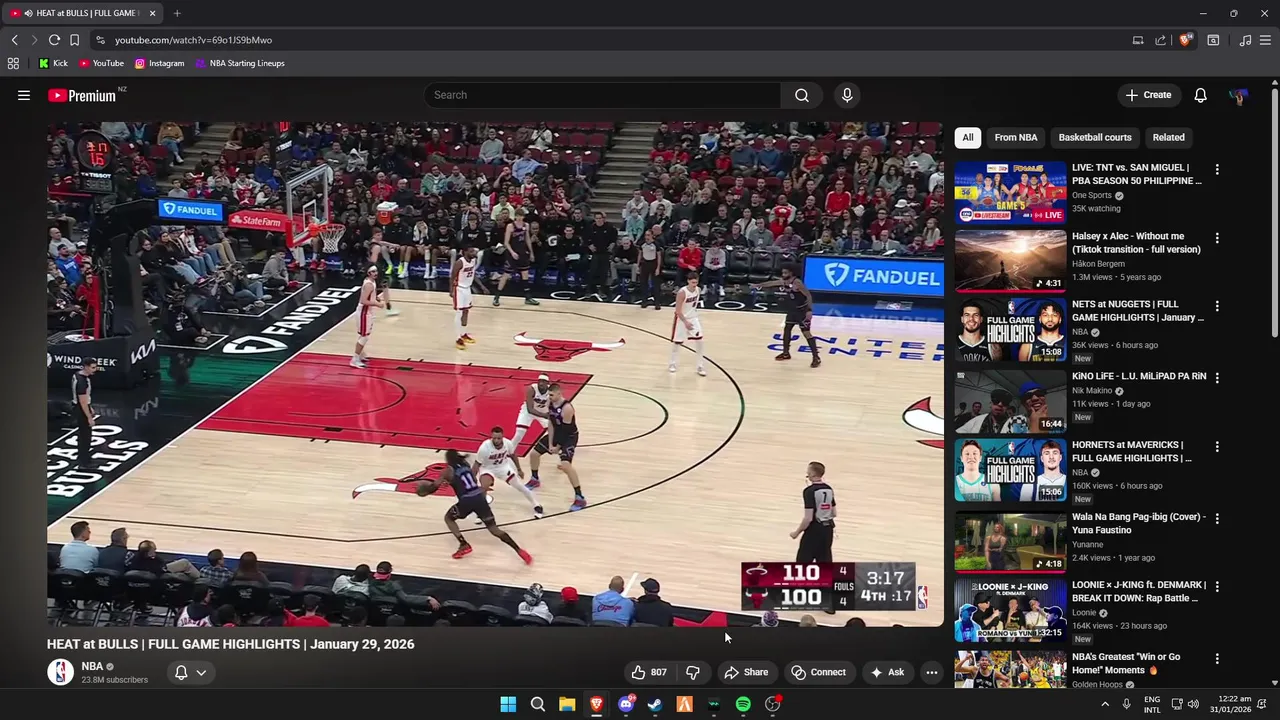Viewport: 1280px width, 720px height.
Task: Click the video player to pause
Action: 495,374
